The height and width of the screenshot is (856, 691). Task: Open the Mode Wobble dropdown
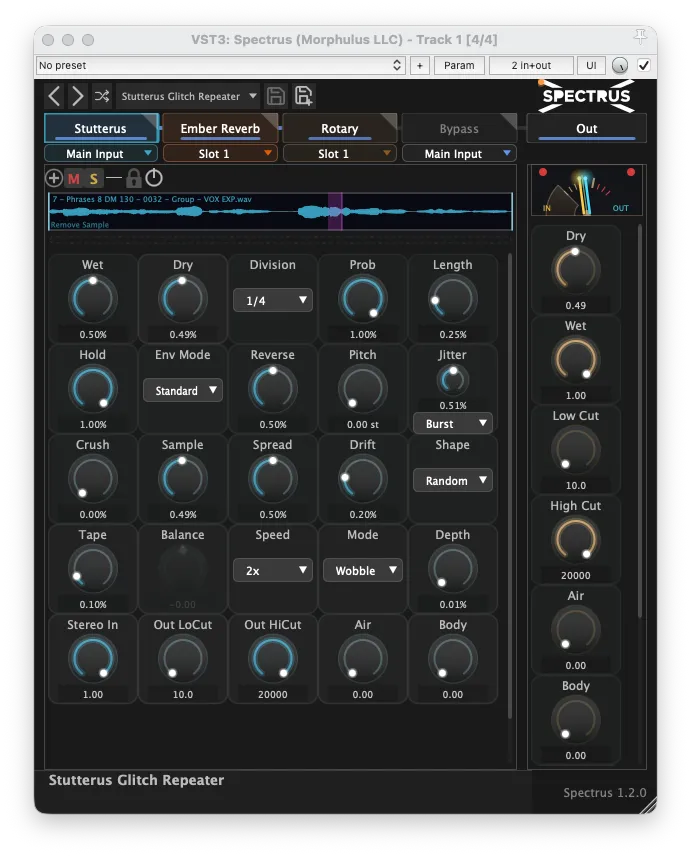(x=363, y=570)
